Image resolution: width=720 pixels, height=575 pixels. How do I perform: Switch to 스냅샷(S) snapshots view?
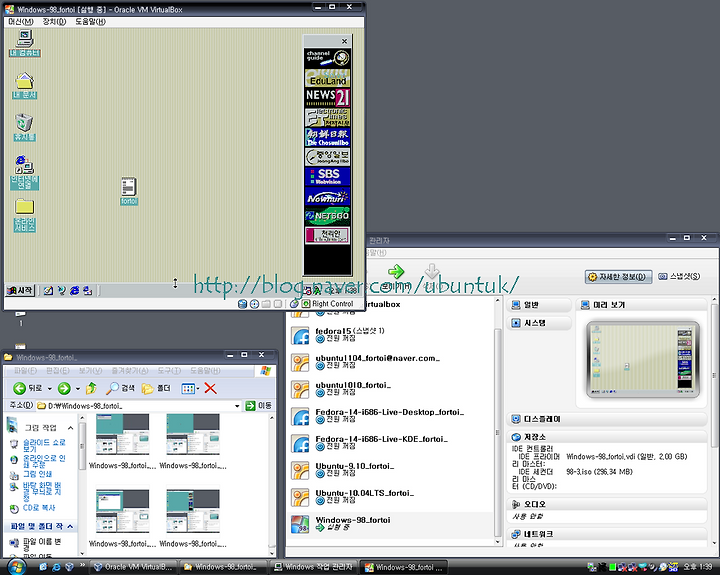679,276
